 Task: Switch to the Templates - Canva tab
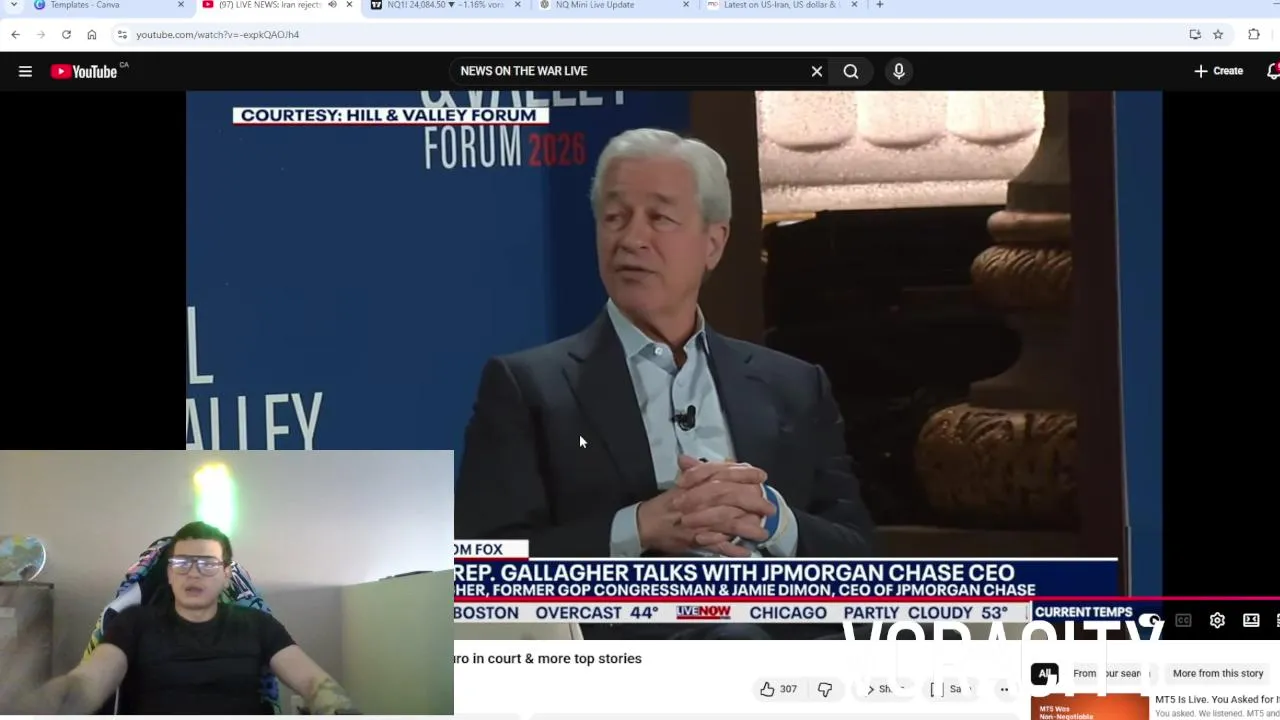(x=109, y=5)
